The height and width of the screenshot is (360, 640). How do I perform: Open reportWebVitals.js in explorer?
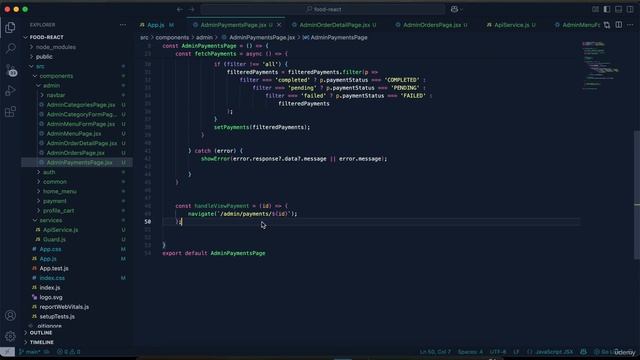pyautogui.click(x=64, y=307)
